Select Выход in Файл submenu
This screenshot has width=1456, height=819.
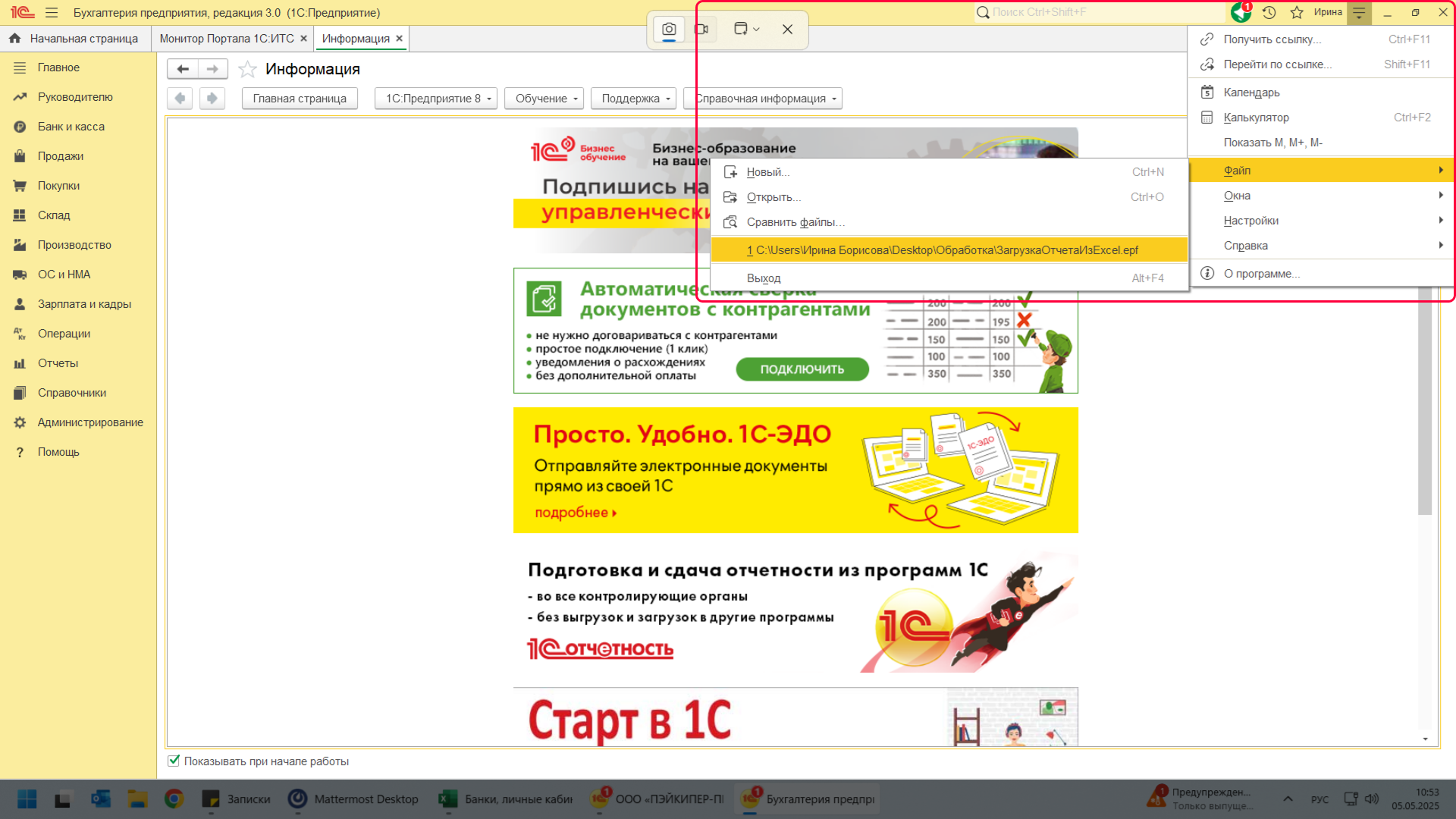point(949,278)
